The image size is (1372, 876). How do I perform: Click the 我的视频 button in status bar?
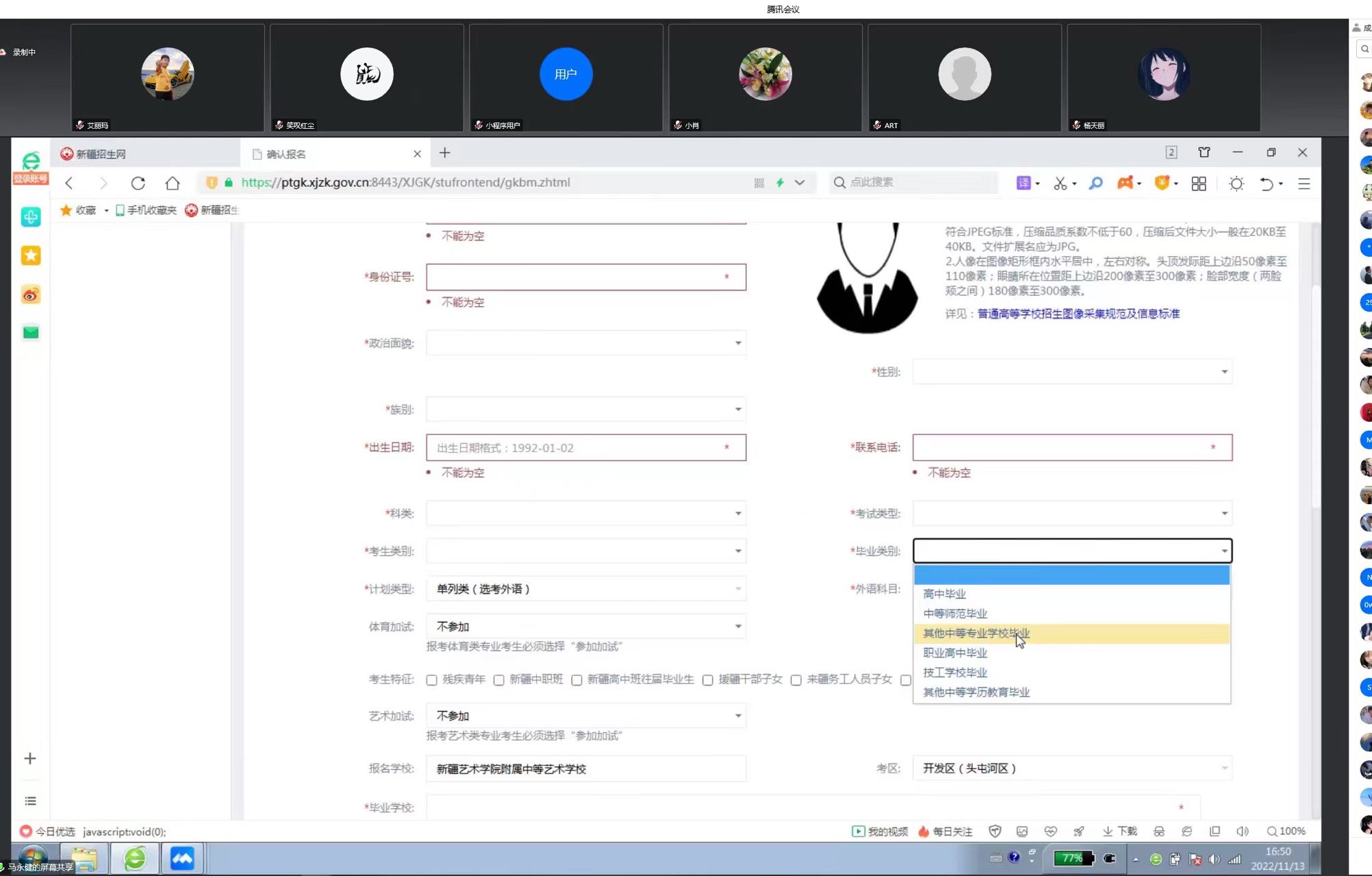pyautogui.click(x=880, y=831)
